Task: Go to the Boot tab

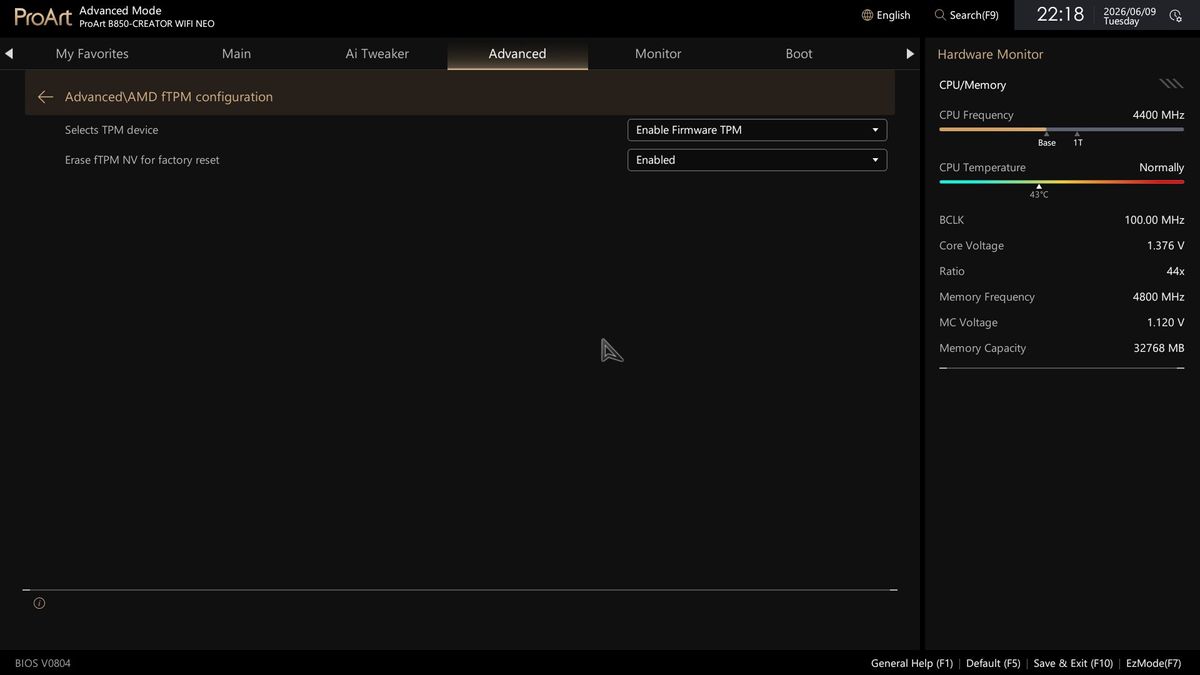Action: [x=799, y=54]
